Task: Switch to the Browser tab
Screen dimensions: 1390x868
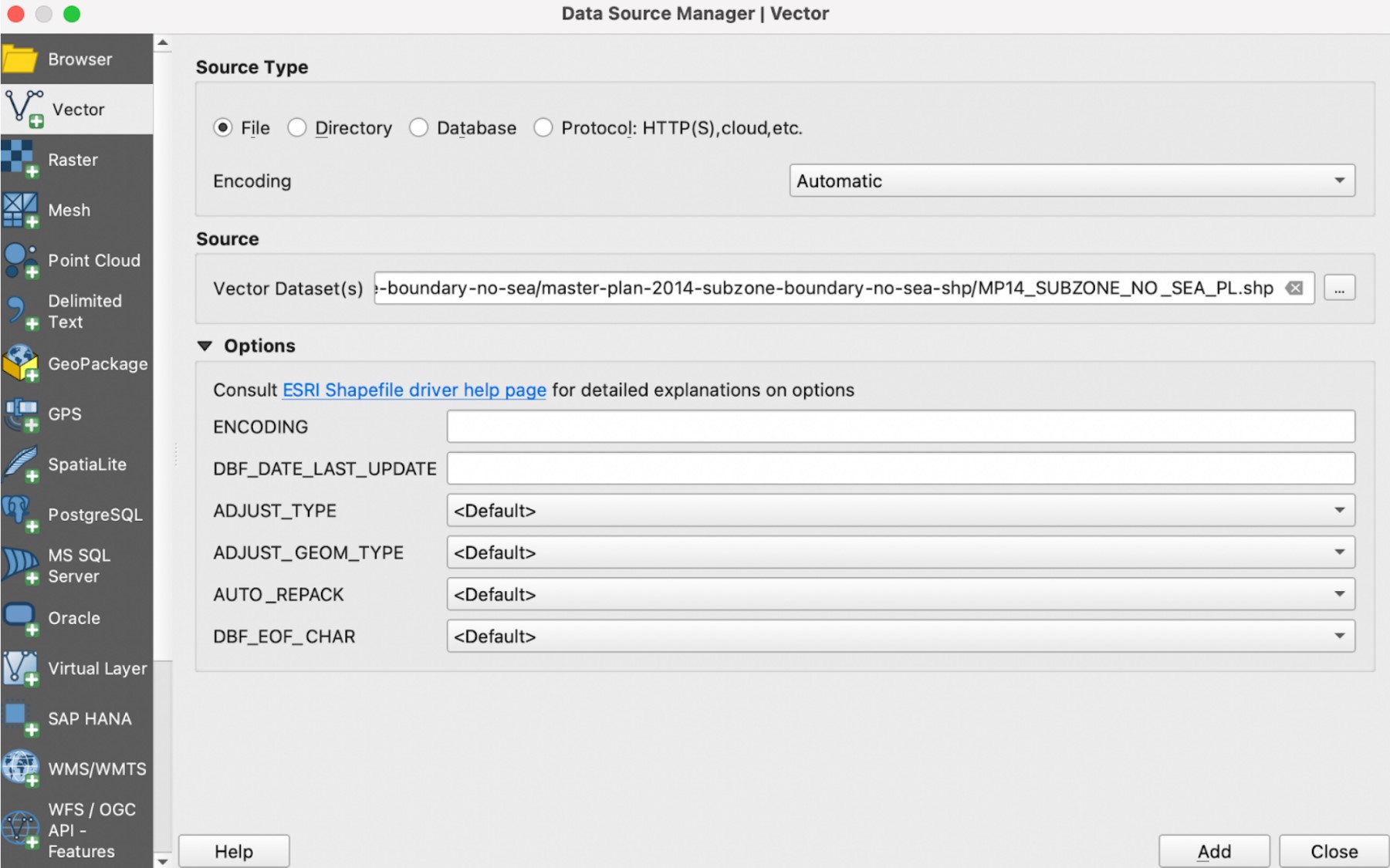Action: click(77, 59)
